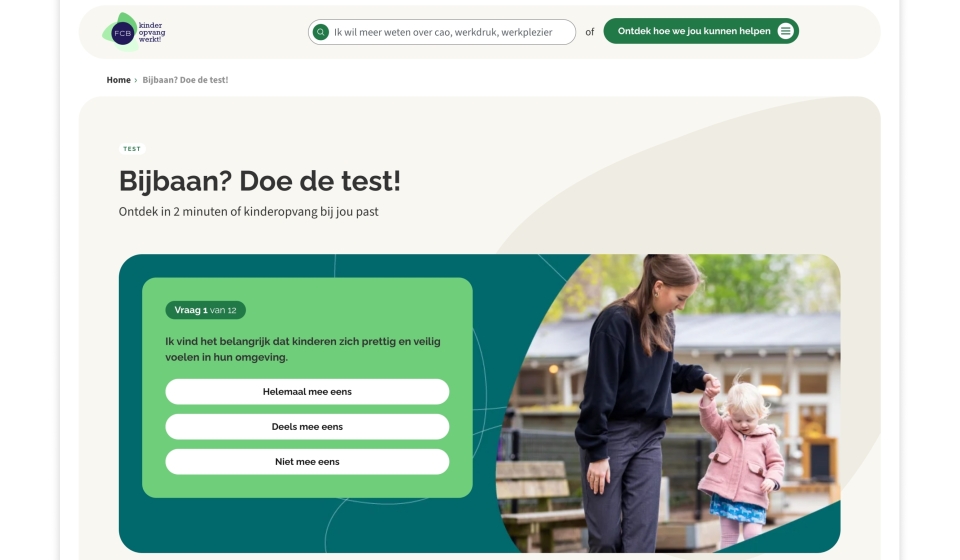Click the 'Bijbaan? Doe de test!' page heading

[259, 181]
